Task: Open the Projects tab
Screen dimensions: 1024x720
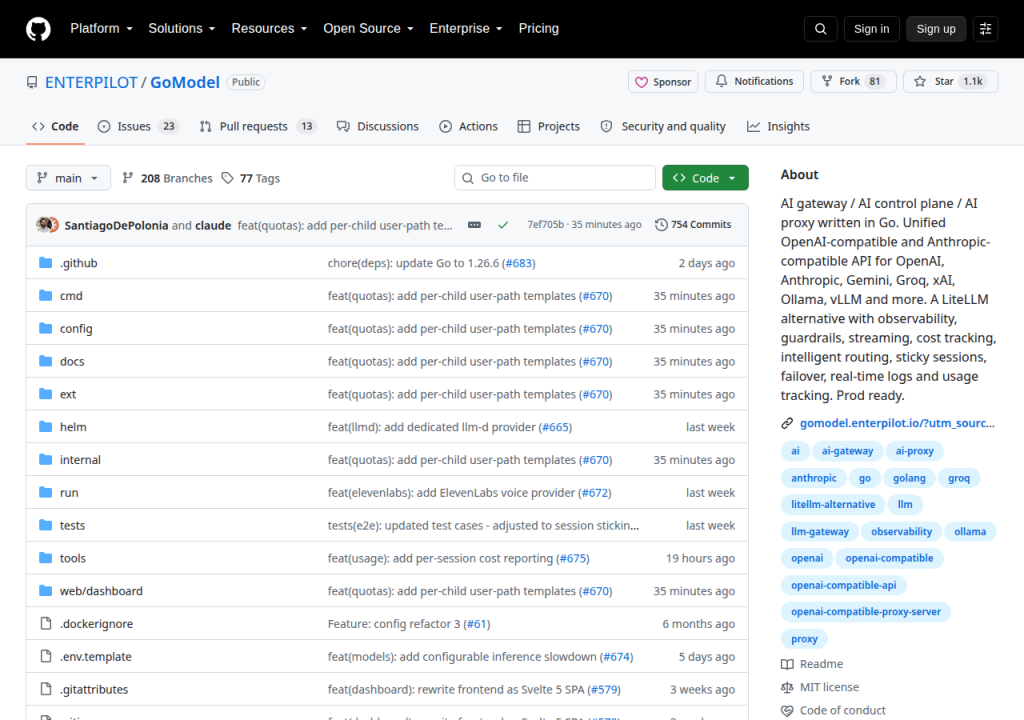Action: pos(549,127)
